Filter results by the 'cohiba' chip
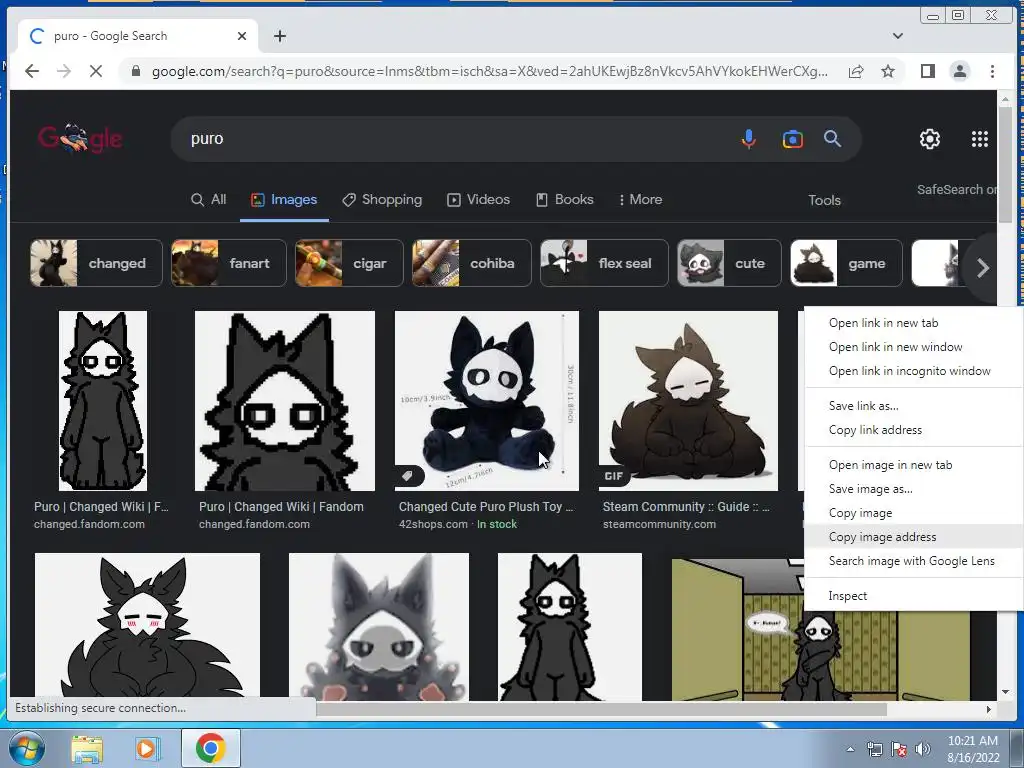This screenshot has height=768, width=1024. coord(472,263)
